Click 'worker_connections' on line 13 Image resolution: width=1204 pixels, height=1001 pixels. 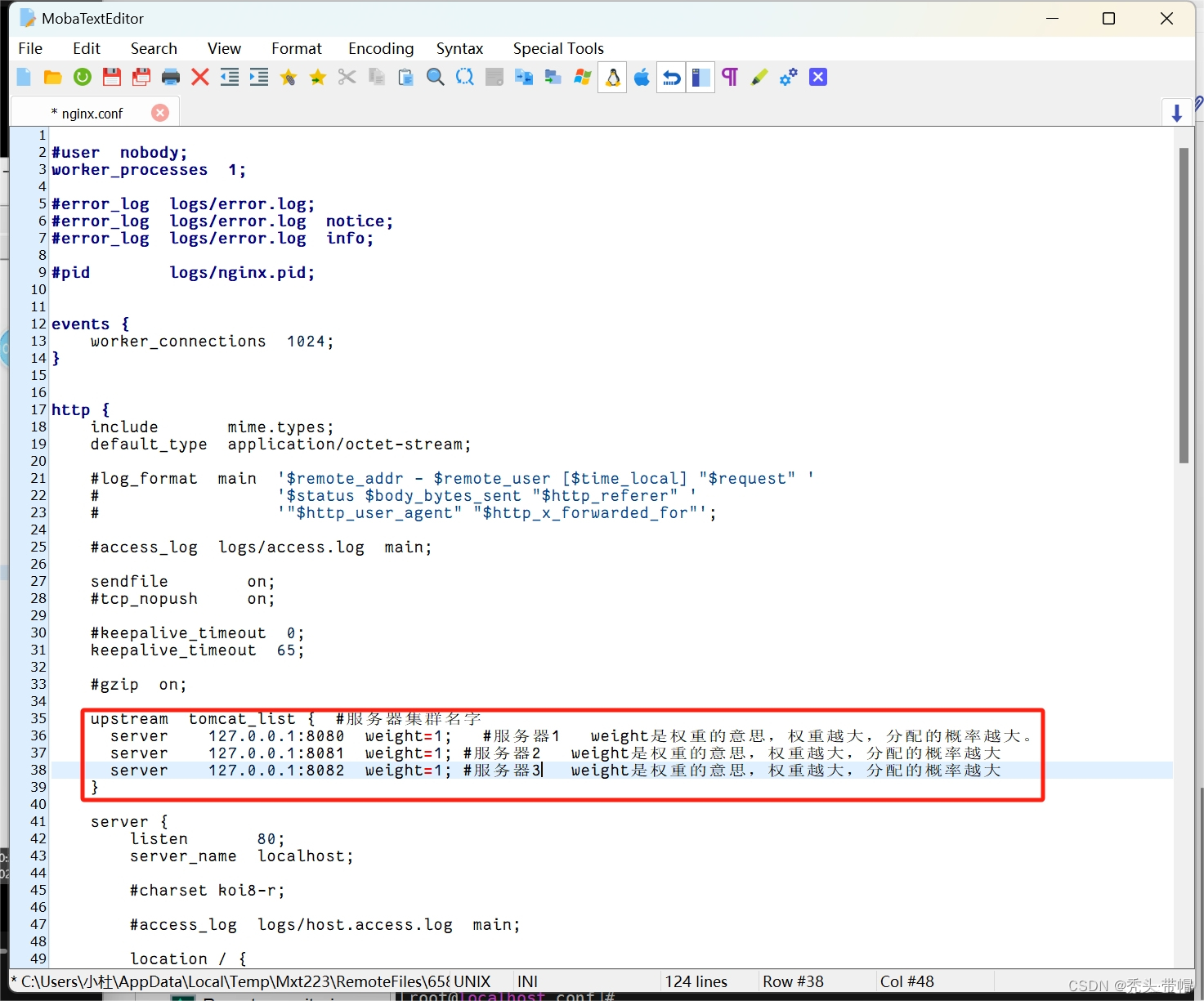[178, 342]
